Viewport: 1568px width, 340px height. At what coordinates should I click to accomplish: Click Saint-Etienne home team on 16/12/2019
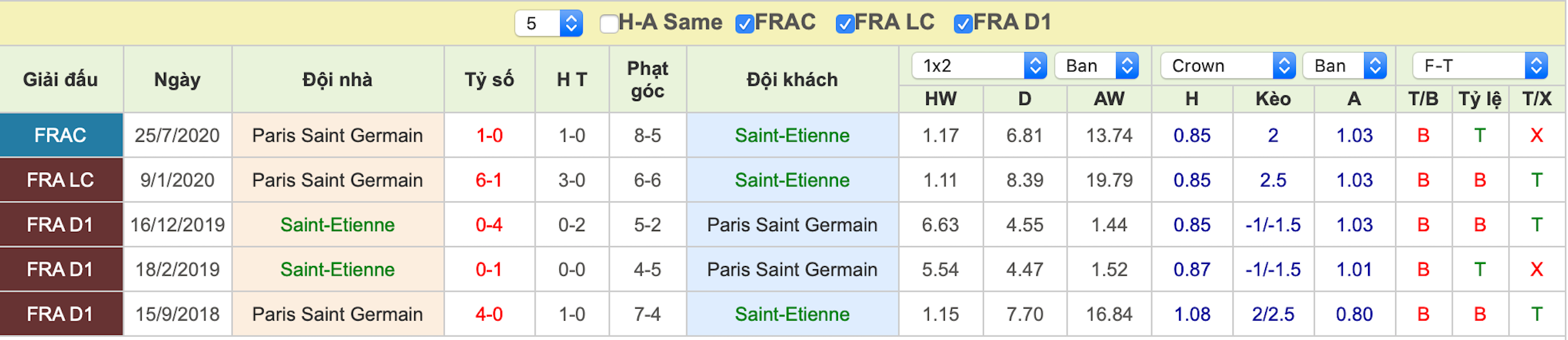[x=338, y=225]
